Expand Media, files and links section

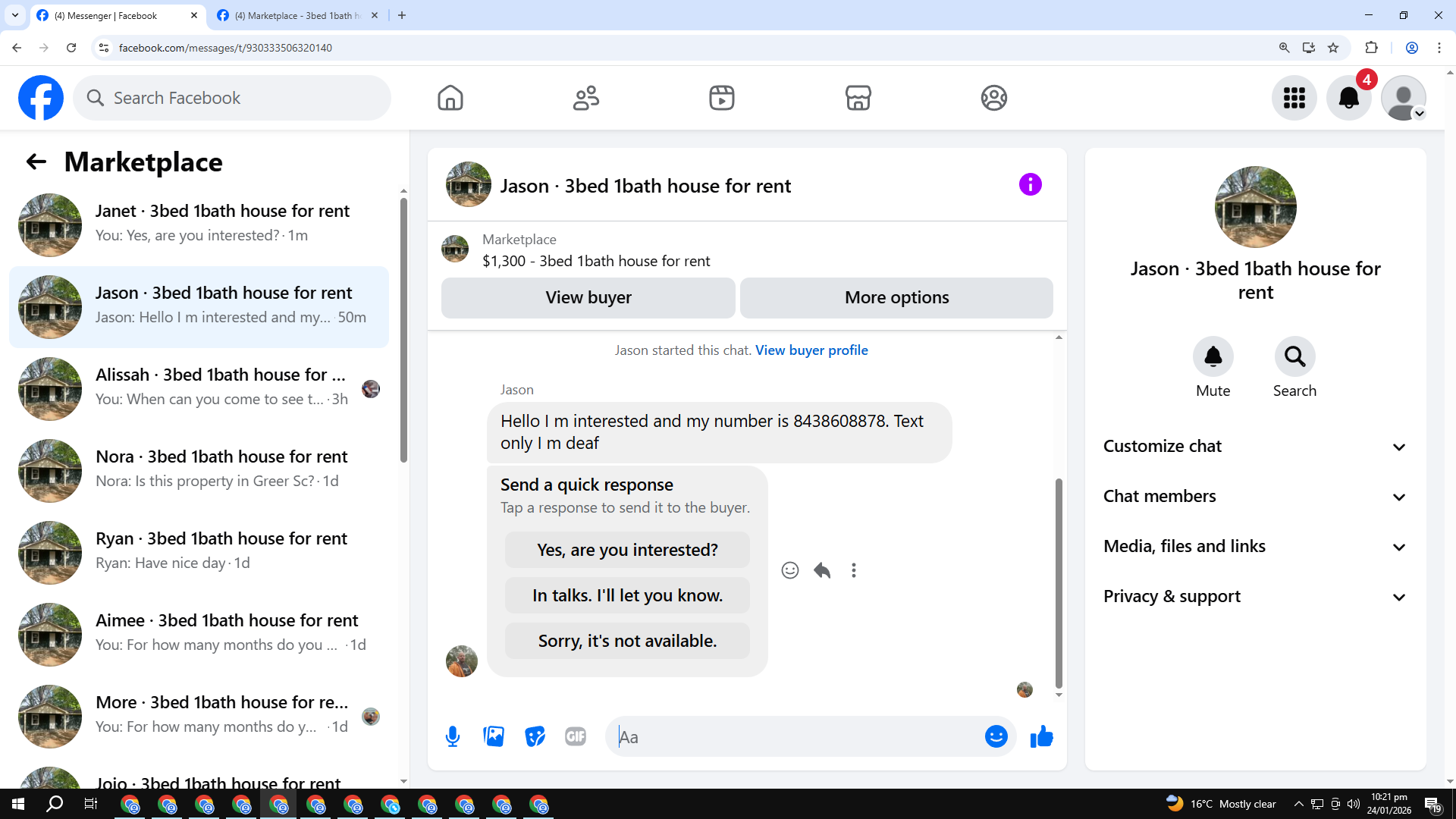coord(1255,547)
